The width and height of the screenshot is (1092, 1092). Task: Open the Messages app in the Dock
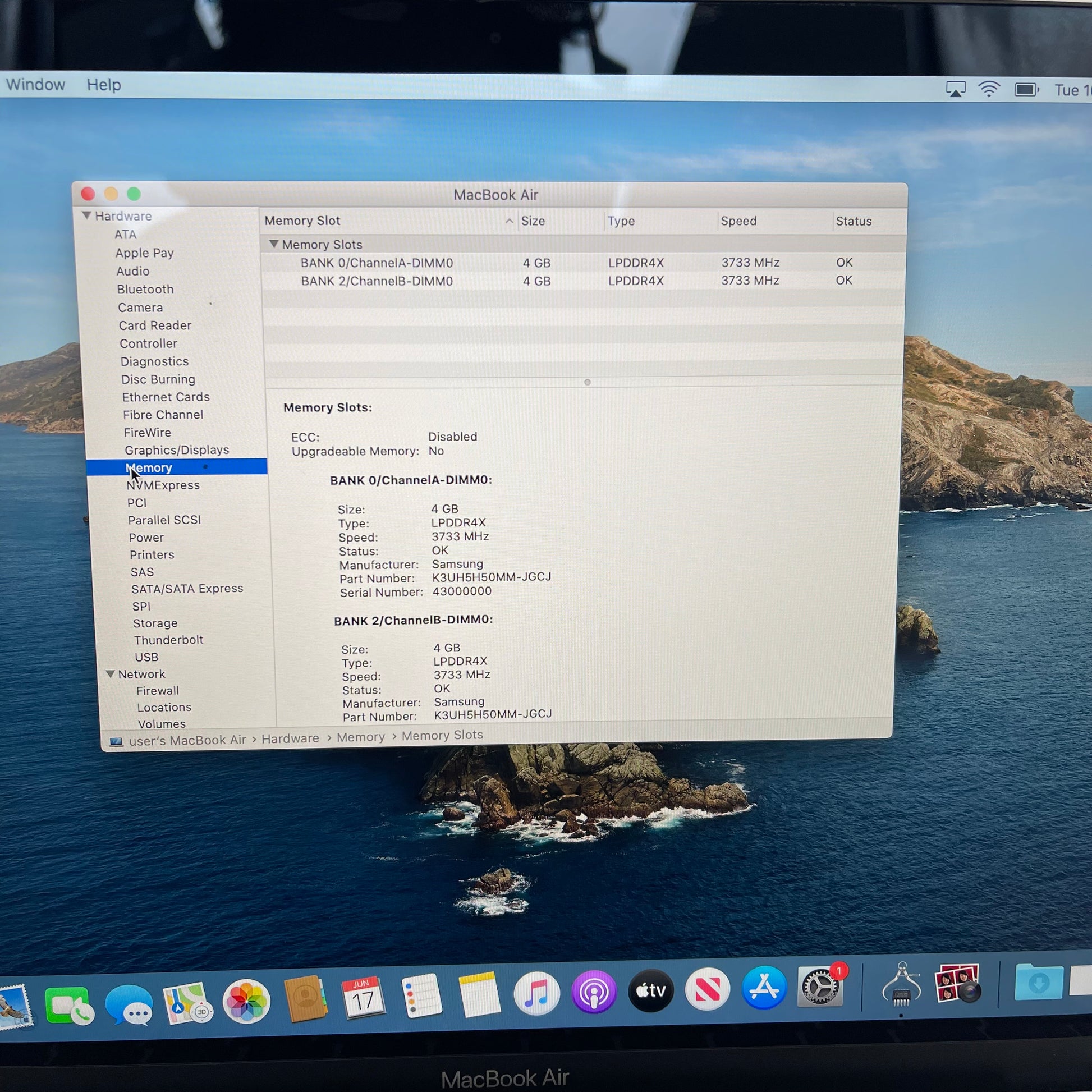(130, 1005)
